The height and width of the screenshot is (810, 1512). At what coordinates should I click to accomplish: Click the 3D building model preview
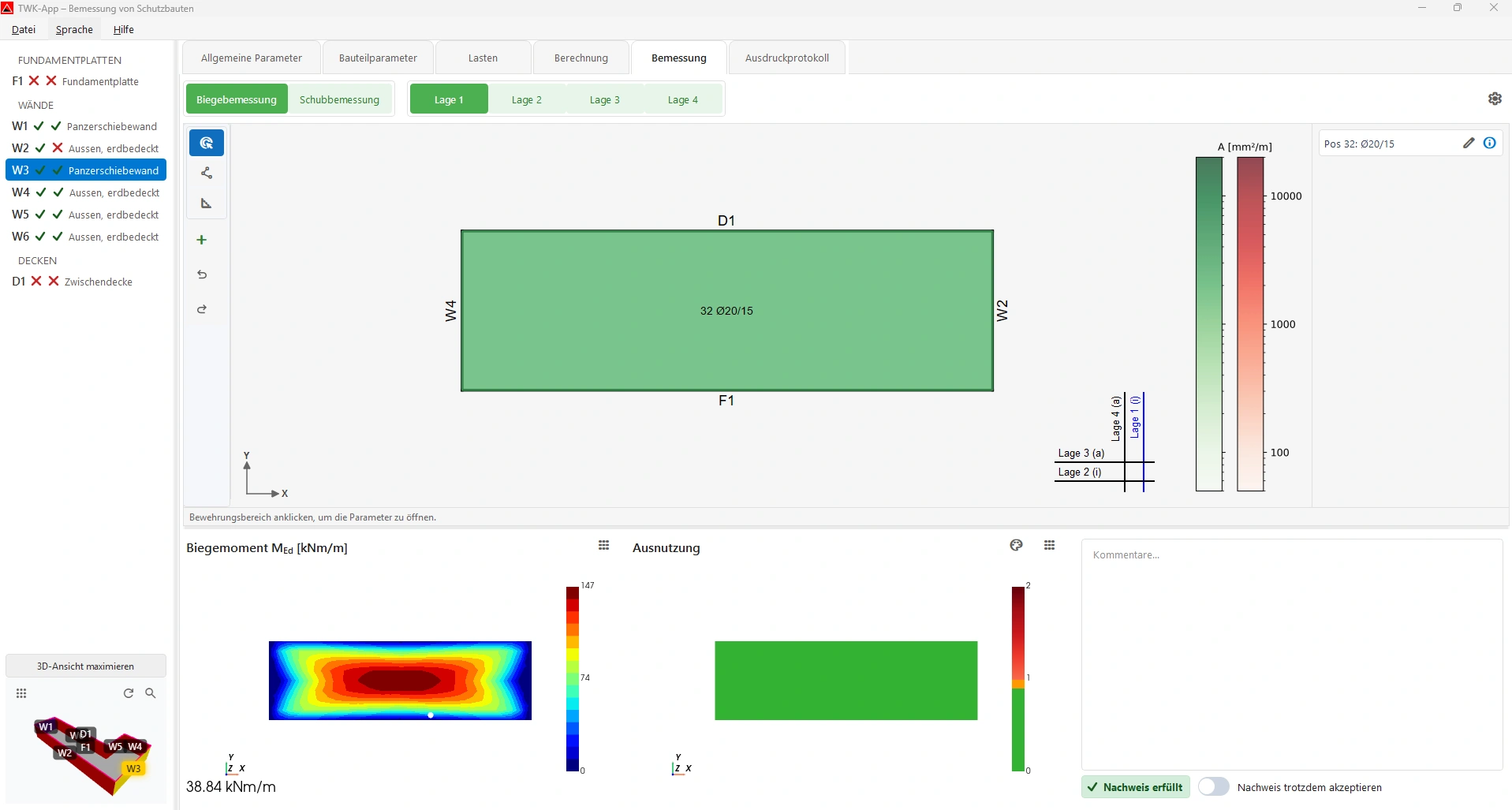pos(91,755)
